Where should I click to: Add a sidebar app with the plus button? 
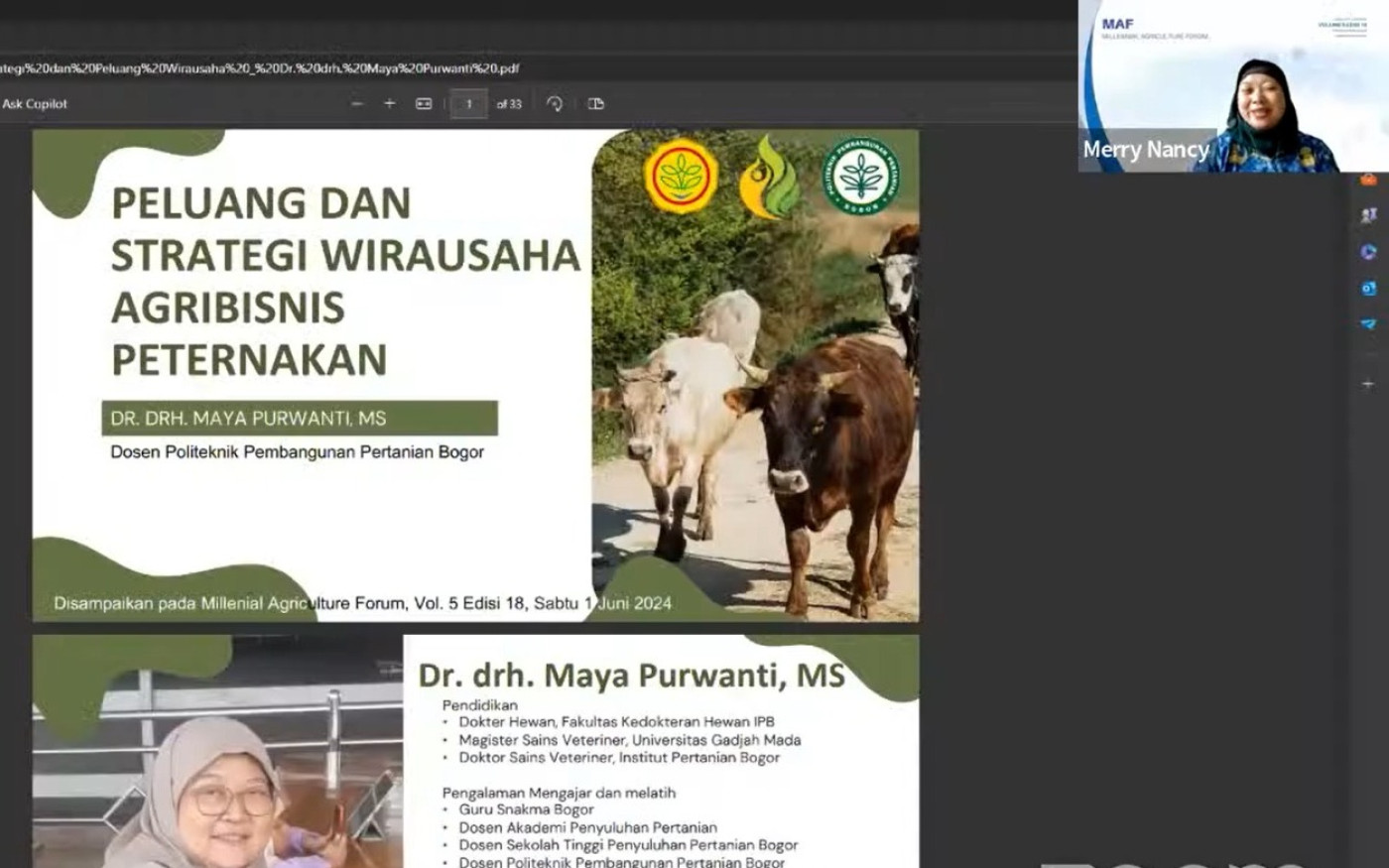pos(1368,384)
